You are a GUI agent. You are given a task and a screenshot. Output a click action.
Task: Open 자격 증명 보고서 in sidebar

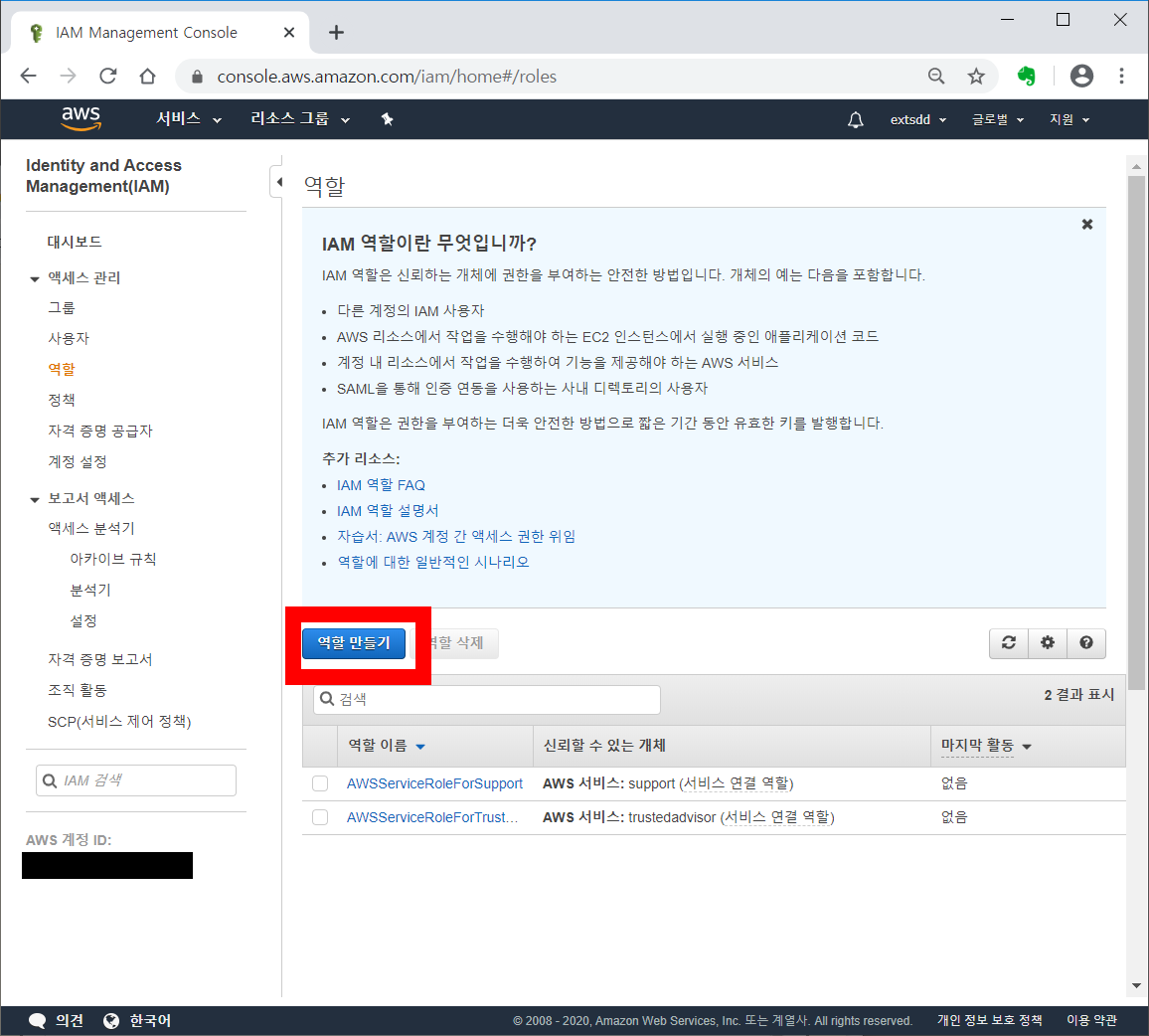[100, 660]
